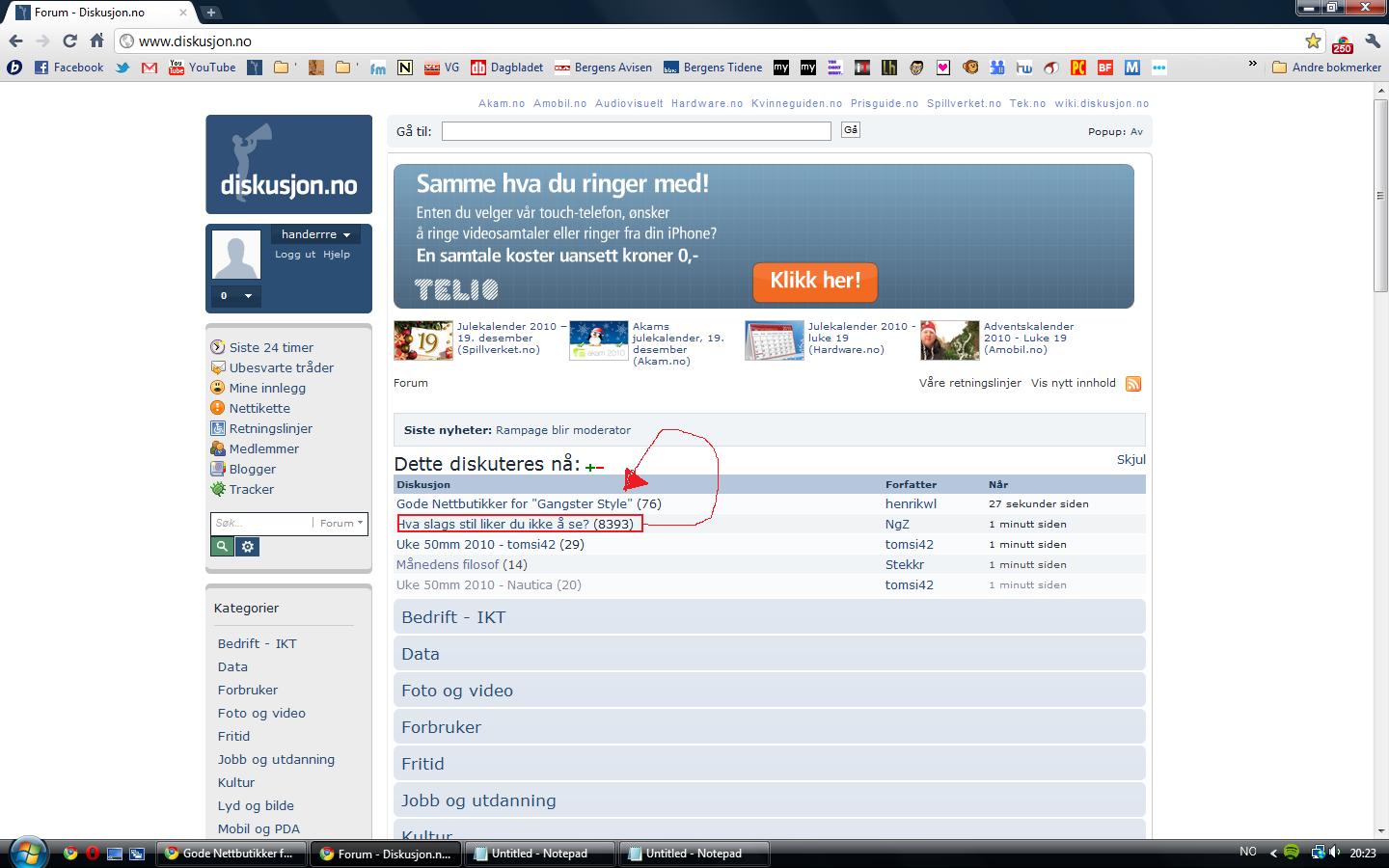The image size is (1389, 868).
Task: Open the notifications 0 dropdown
Action: coord(235,296)
